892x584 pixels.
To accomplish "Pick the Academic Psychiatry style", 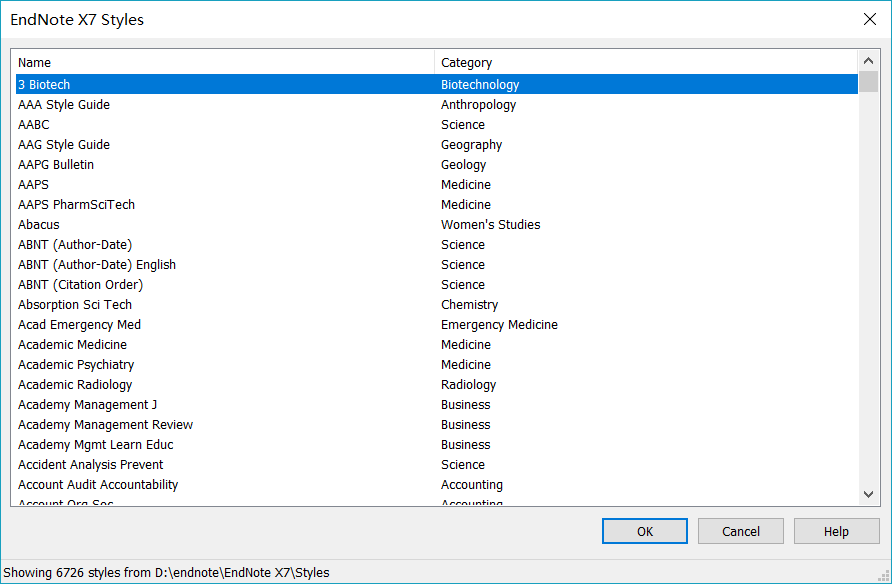I will pyautogui.click(x=436, y=365).
